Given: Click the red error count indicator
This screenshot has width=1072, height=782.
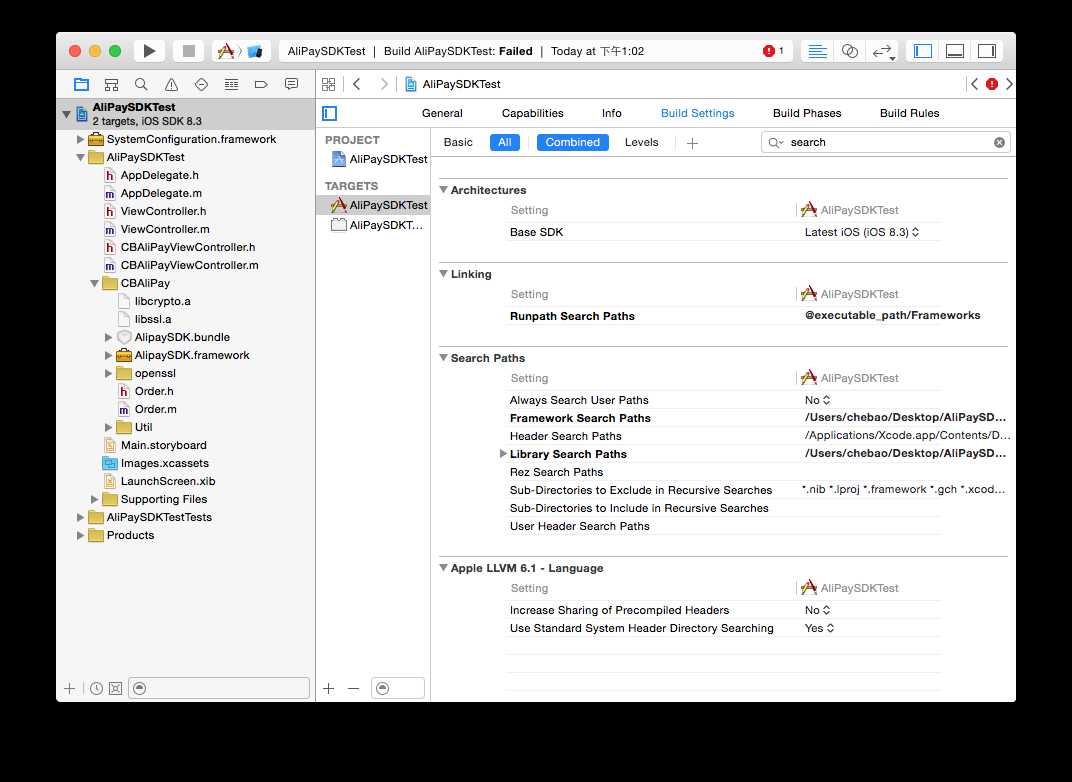Looking at the screenshot, I should (773, 51).
